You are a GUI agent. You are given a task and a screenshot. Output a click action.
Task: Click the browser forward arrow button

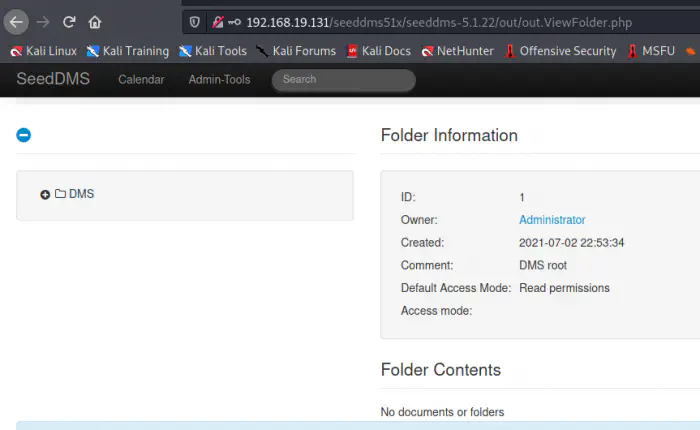[x=43, y=21]
